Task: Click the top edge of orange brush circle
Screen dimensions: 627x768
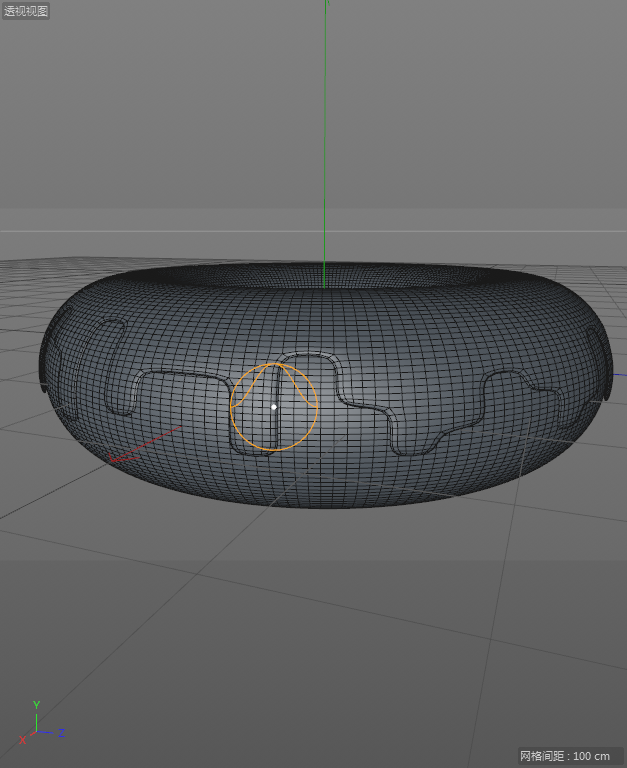Action: click(274, 363)
